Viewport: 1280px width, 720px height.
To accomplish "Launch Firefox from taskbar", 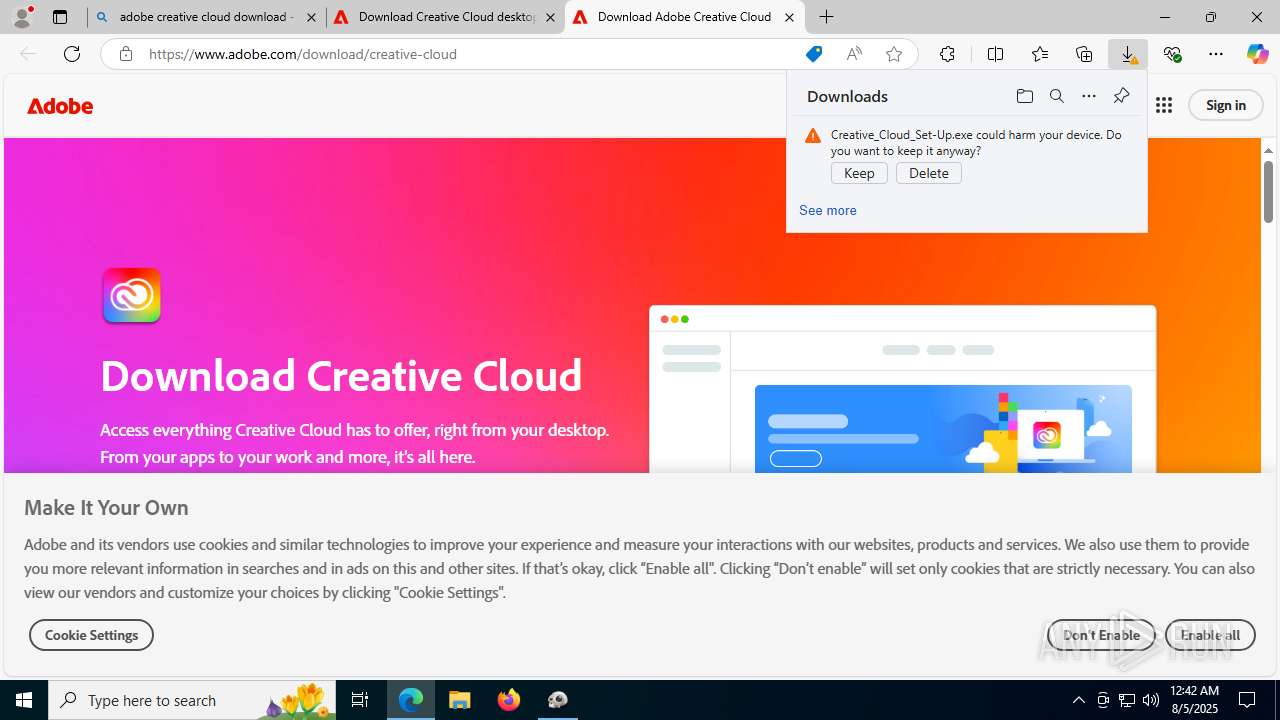I will coord(509,700).
